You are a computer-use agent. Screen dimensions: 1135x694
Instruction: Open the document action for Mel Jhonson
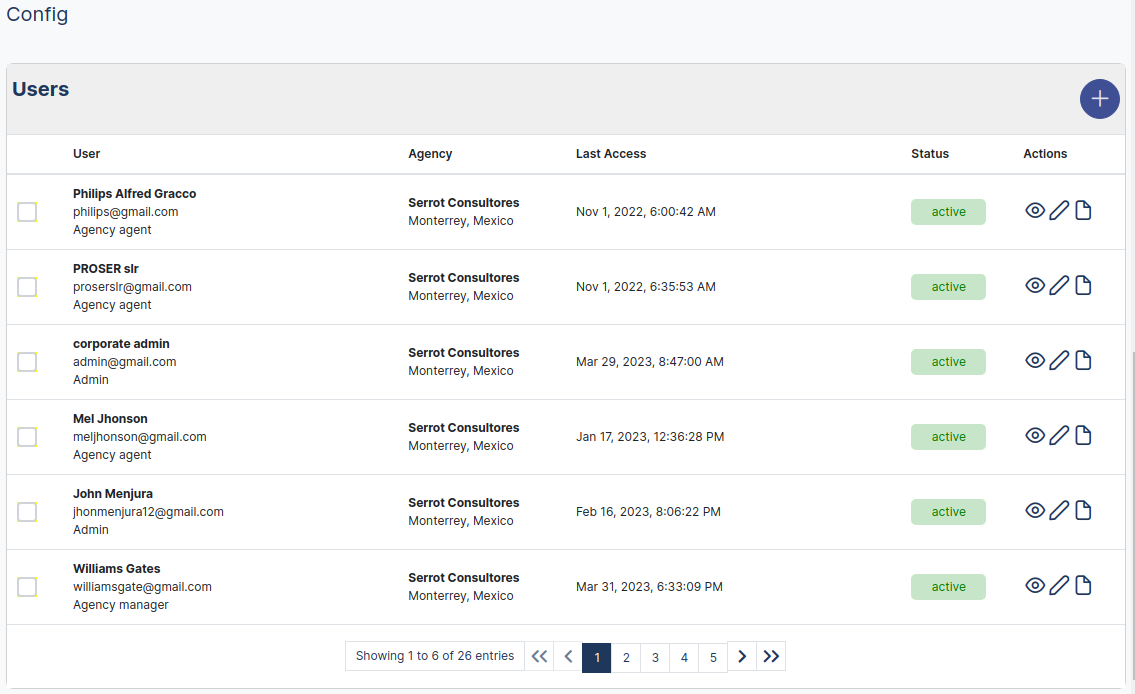point(1083,435)
